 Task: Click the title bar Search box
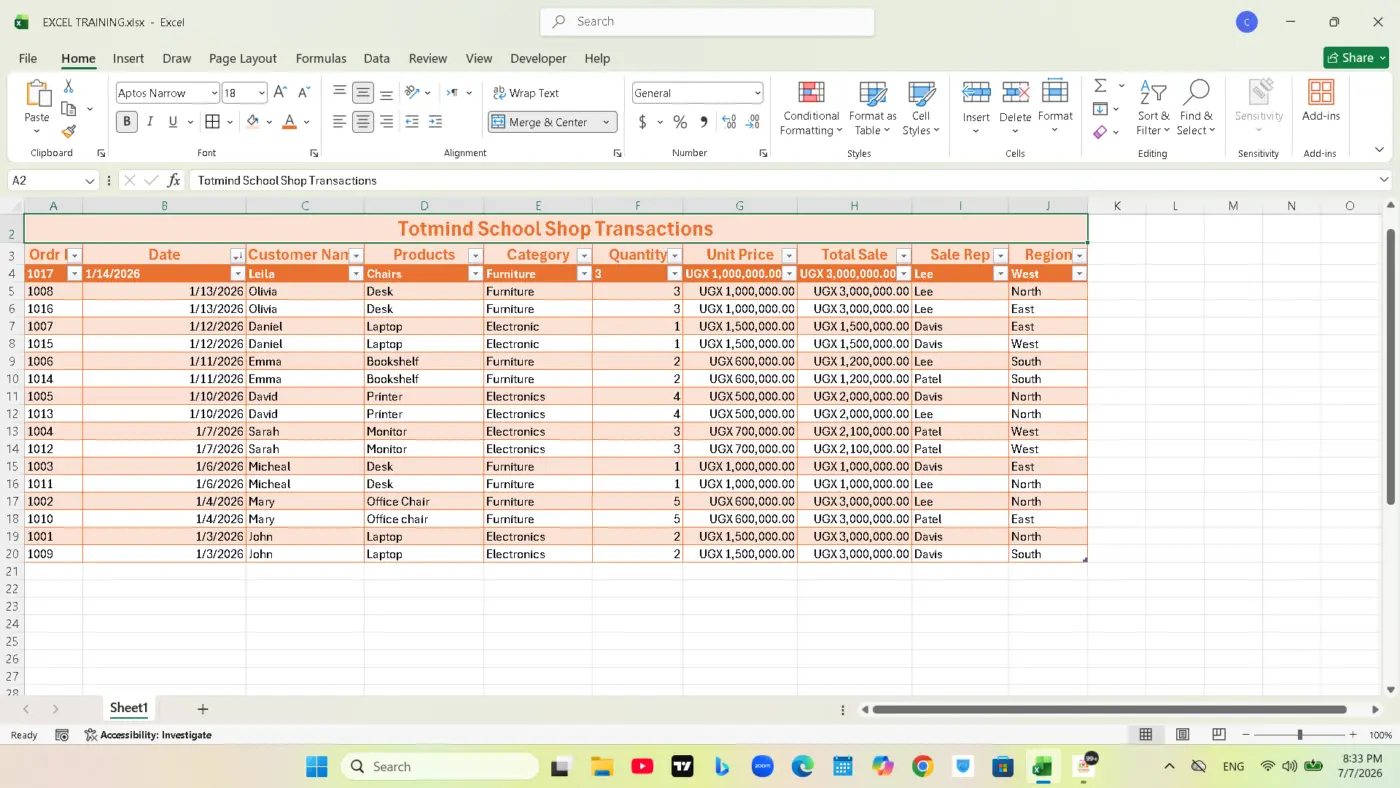(707, 21)
